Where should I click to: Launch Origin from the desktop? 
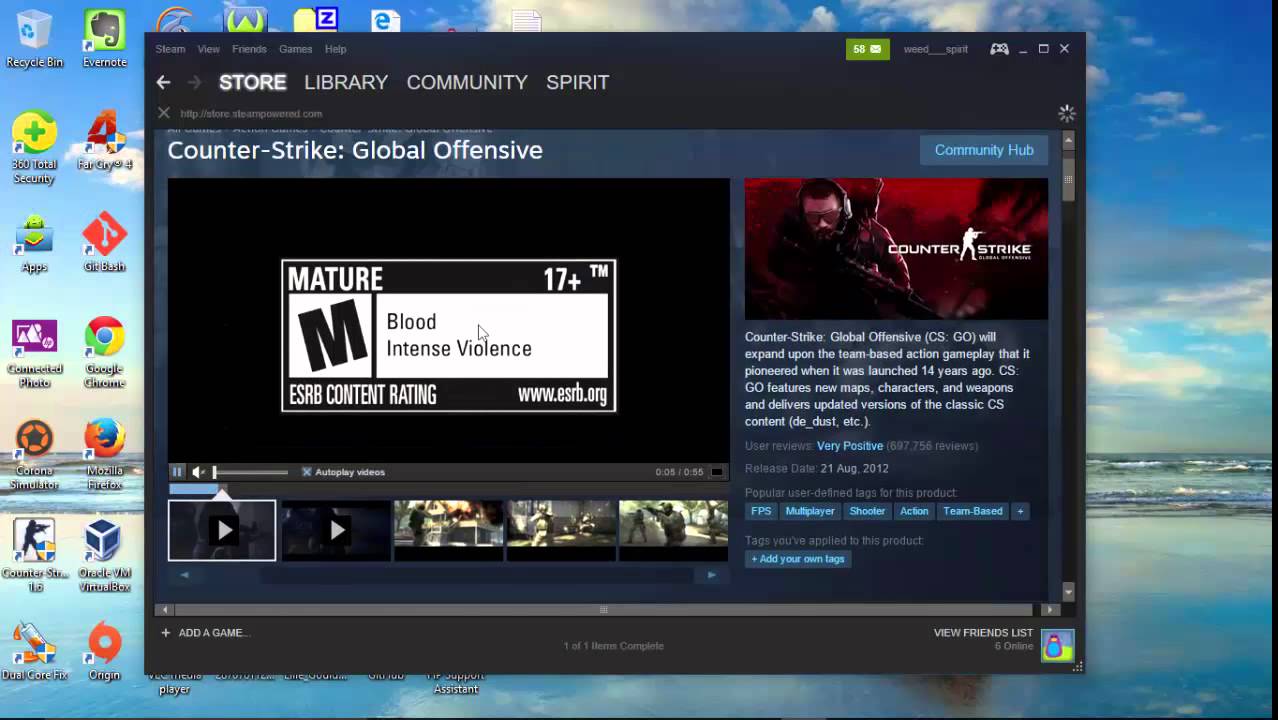(104, 652)
